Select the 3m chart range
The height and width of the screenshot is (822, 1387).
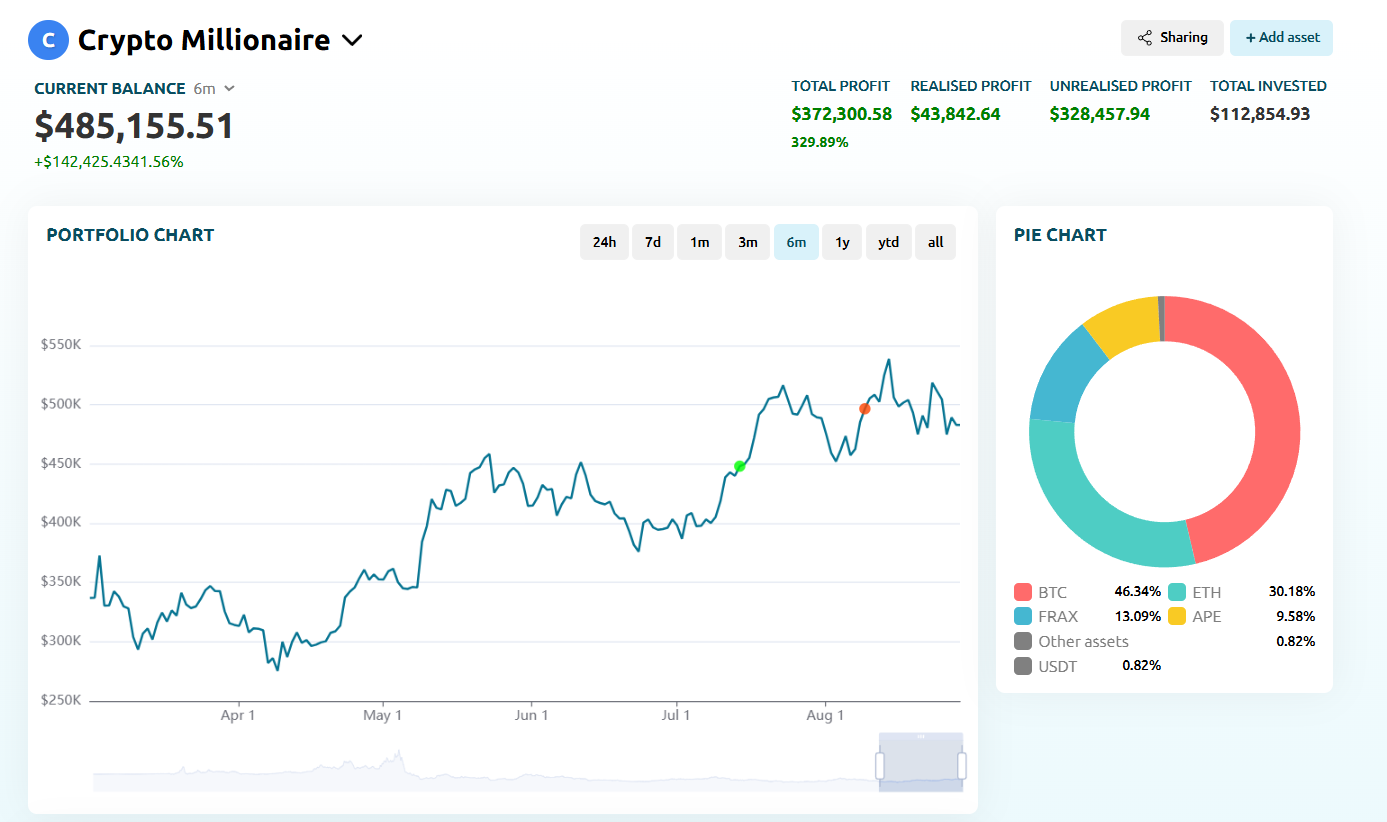pyautogui.click(x=747, y=241)
